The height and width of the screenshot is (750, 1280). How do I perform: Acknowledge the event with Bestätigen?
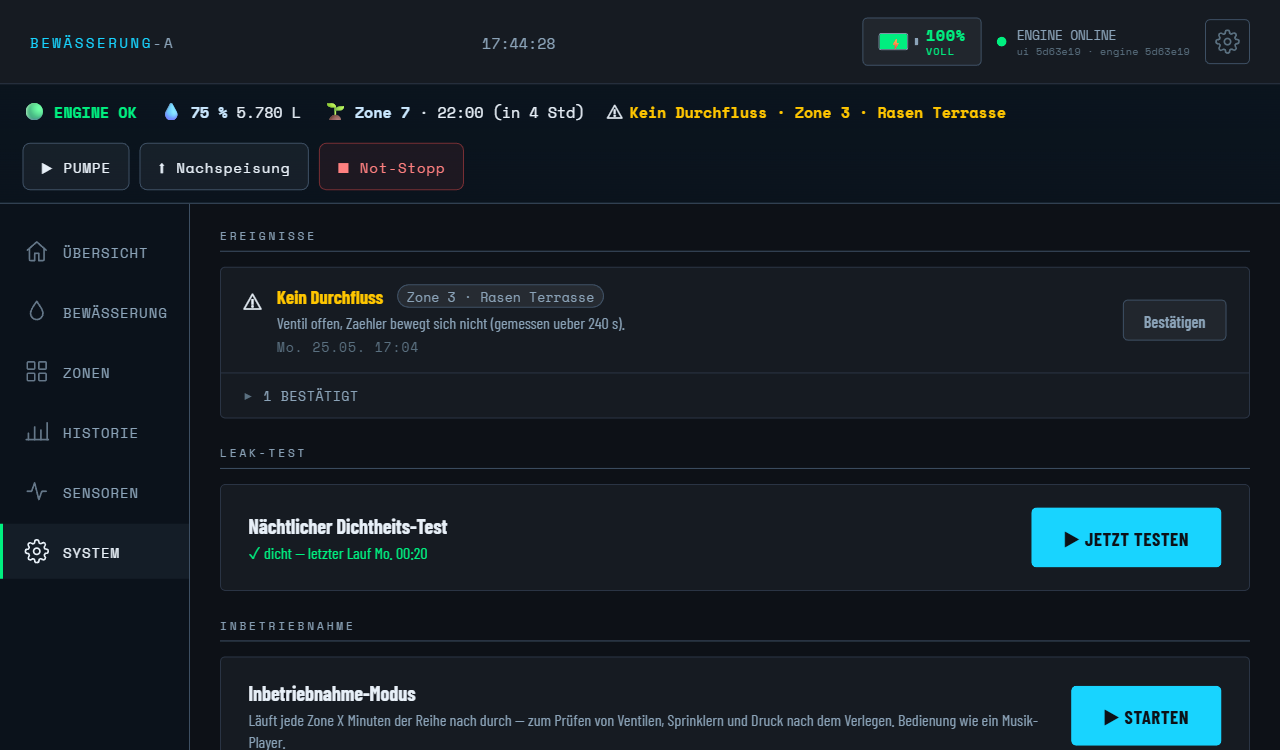click(x=1174, y=321)
